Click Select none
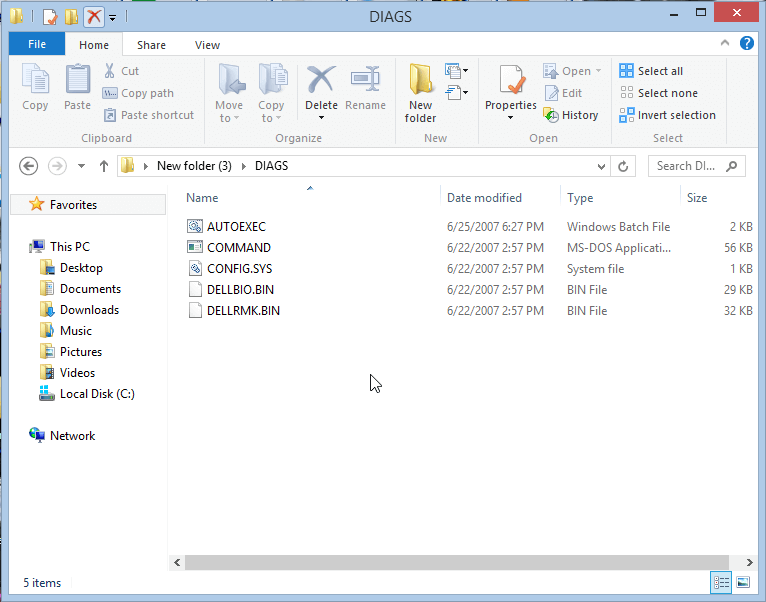 659,93
